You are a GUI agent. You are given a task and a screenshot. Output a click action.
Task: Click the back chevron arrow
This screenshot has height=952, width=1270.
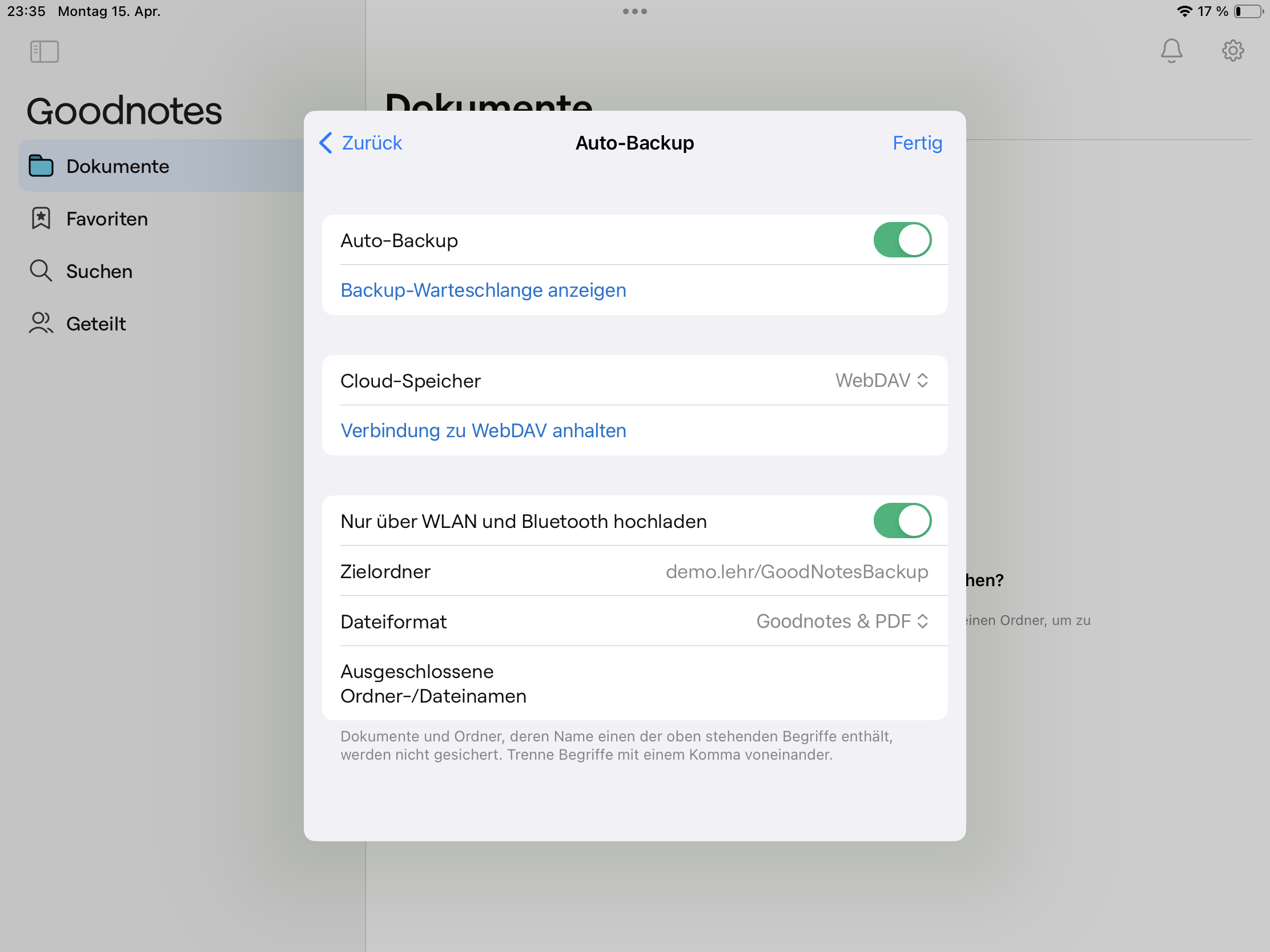point(325,143)
